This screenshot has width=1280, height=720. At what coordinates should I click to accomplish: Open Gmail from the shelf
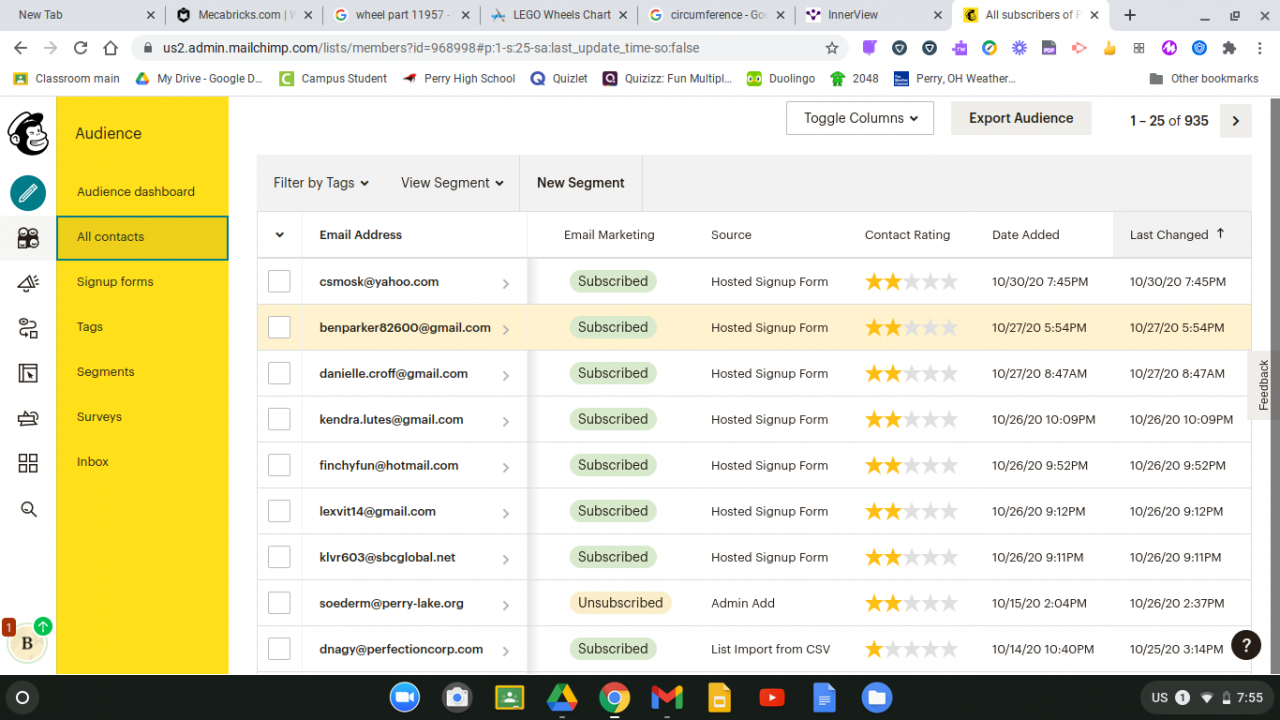(x=667, y=697)
